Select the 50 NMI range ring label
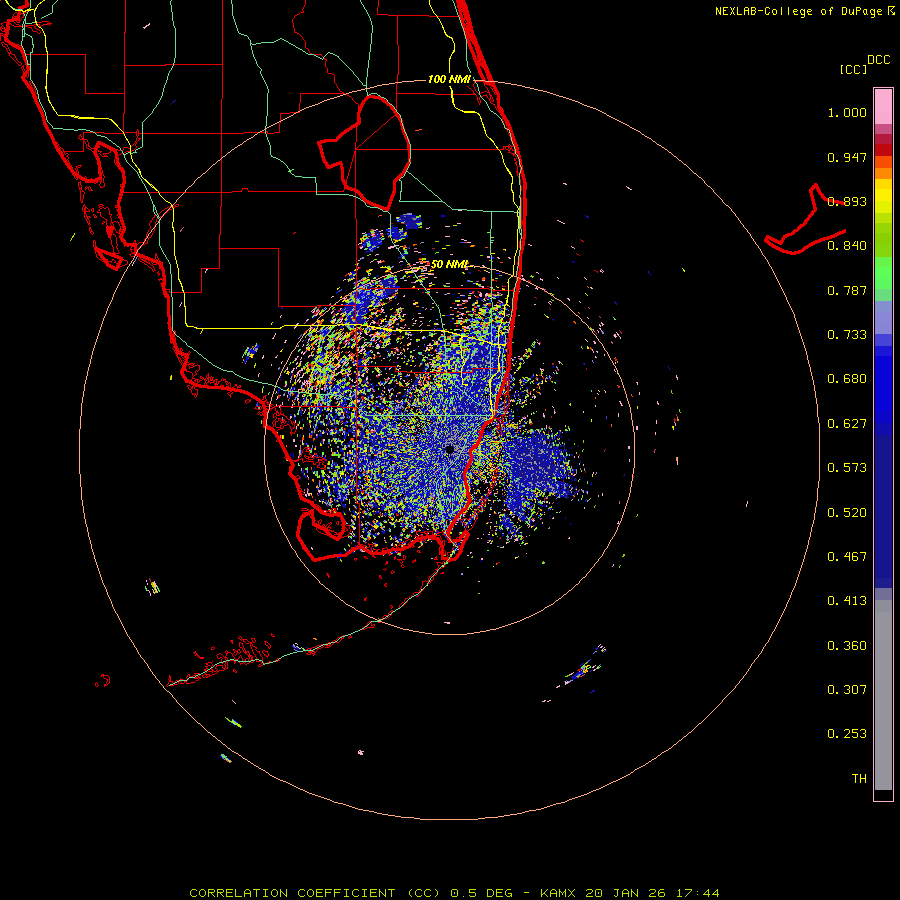900x900 pixels. [x=449, y=265]
